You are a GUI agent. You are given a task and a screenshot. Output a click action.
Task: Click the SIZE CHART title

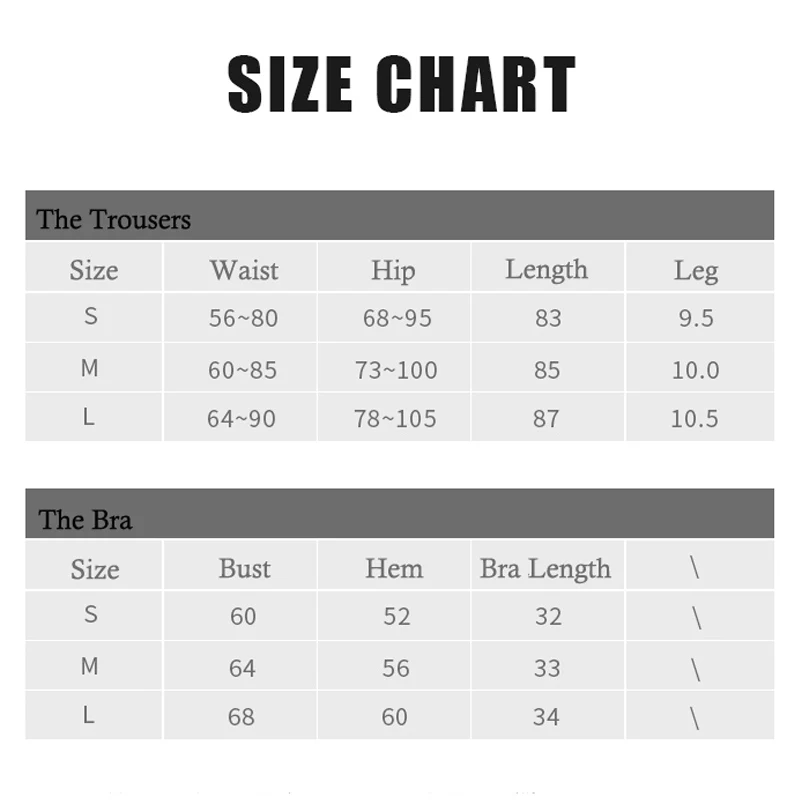click(x=401, y=84)
